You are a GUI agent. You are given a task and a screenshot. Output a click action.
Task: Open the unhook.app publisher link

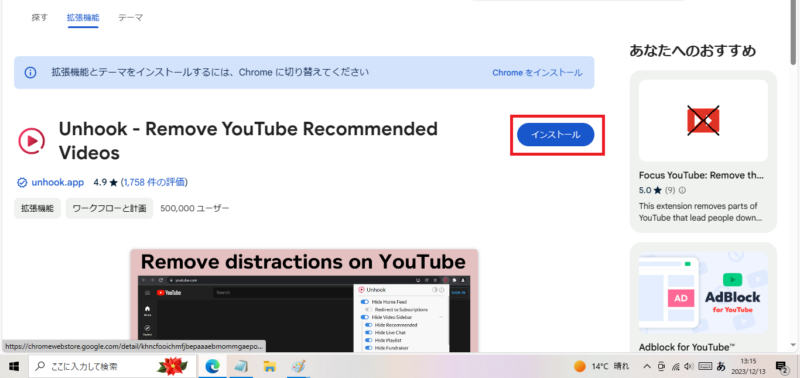[x=57, y=182]
